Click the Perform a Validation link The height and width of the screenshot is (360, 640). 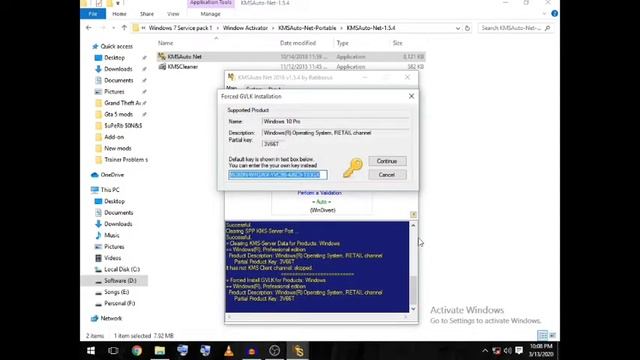coord(320,193)
